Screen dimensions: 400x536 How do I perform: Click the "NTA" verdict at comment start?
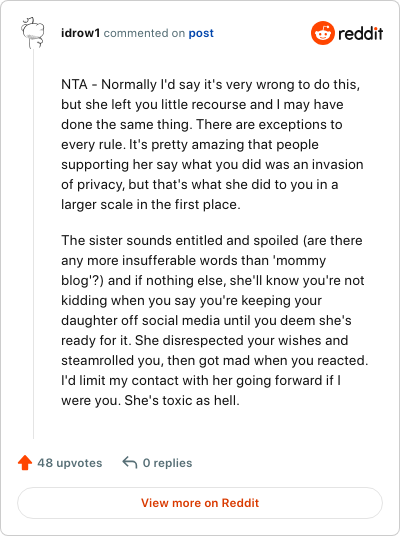click(x=74, y=84)
